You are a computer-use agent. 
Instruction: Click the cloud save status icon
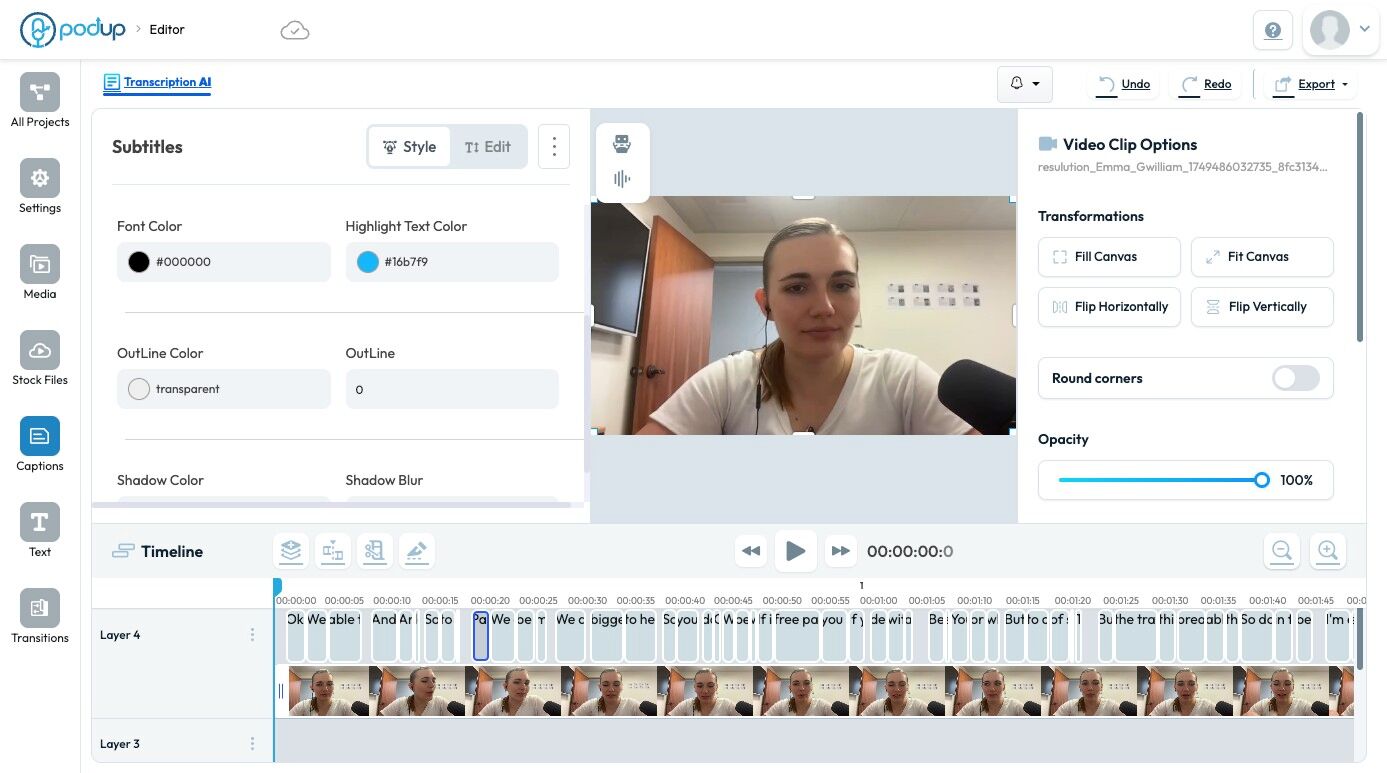295,31
